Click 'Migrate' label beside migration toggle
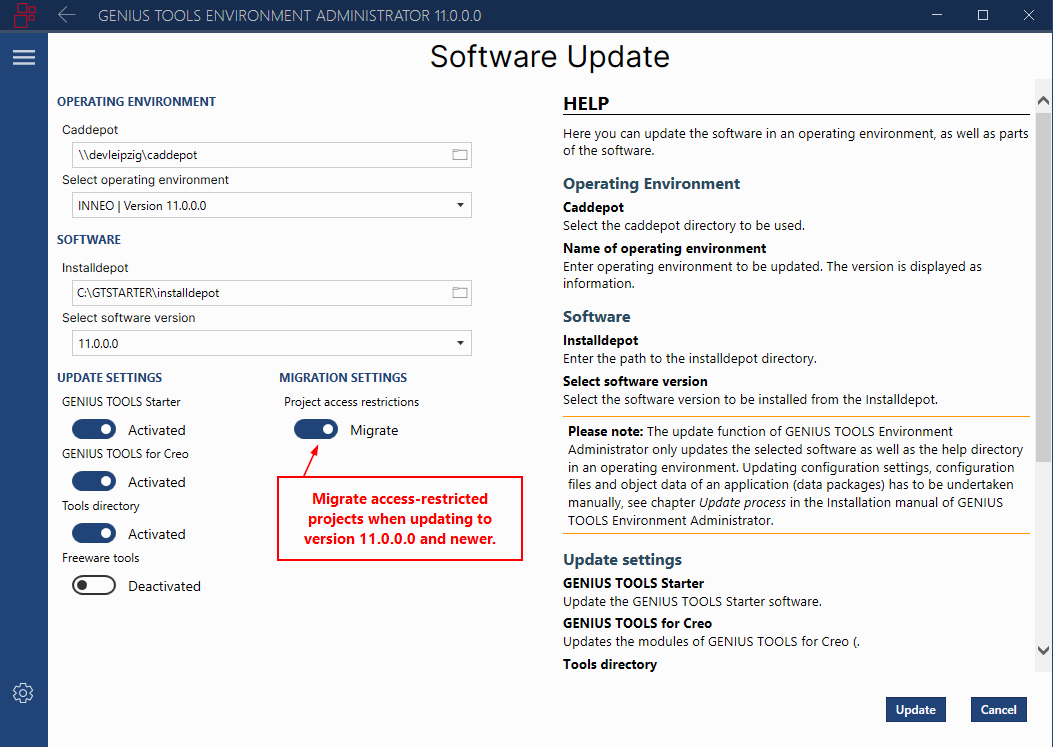This screenshot has width=1053, height=747. point(374,431)
